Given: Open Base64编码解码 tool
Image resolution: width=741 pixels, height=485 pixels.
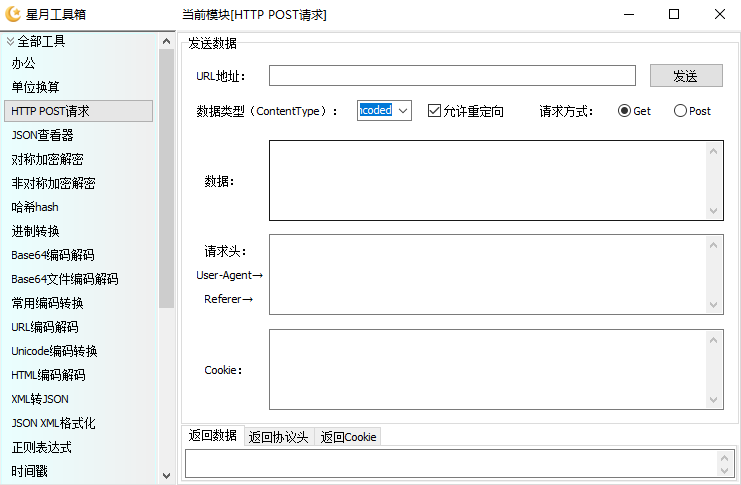Looking at the screenshot, I should (53, 255).
